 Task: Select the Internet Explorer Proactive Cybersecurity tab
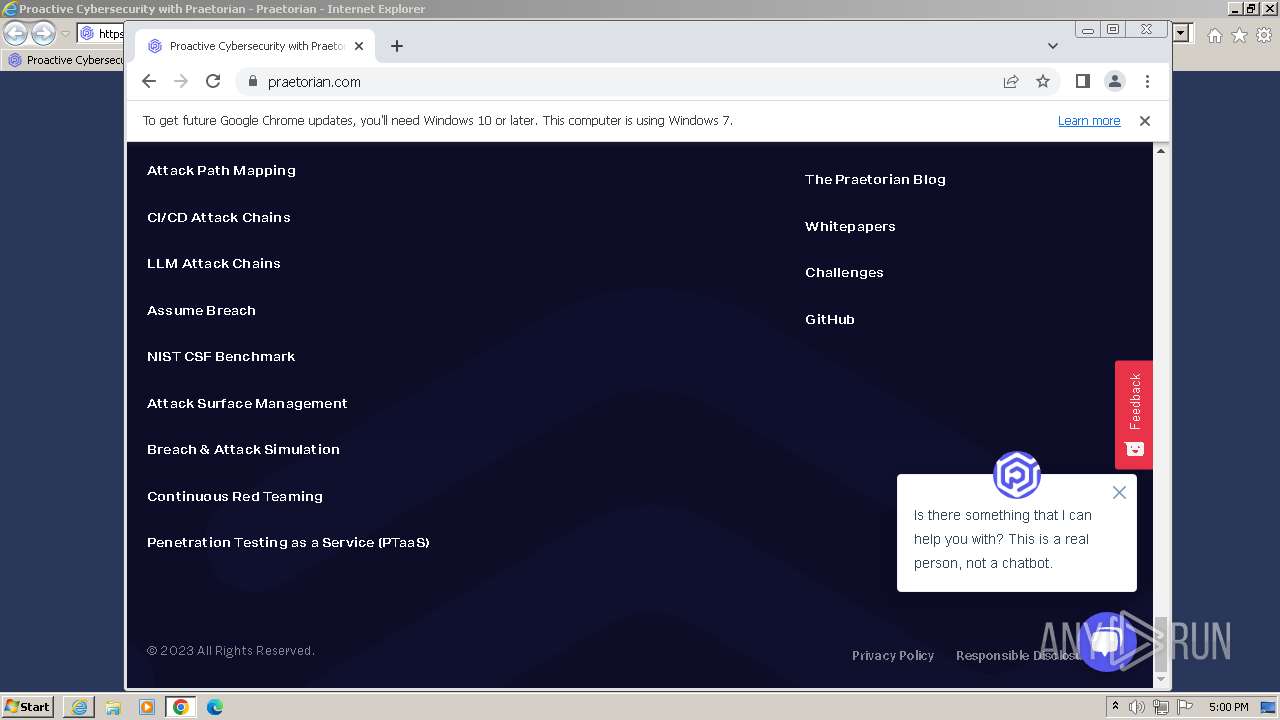click(64, 60)
